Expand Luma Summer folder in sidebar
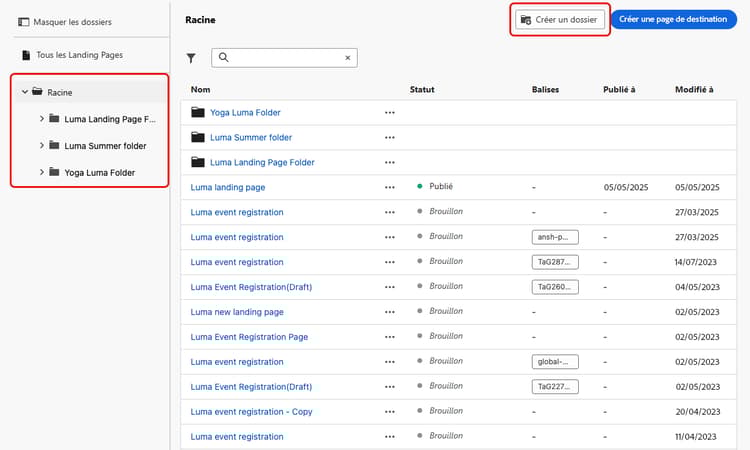750x450 pixels. point(41,145)
